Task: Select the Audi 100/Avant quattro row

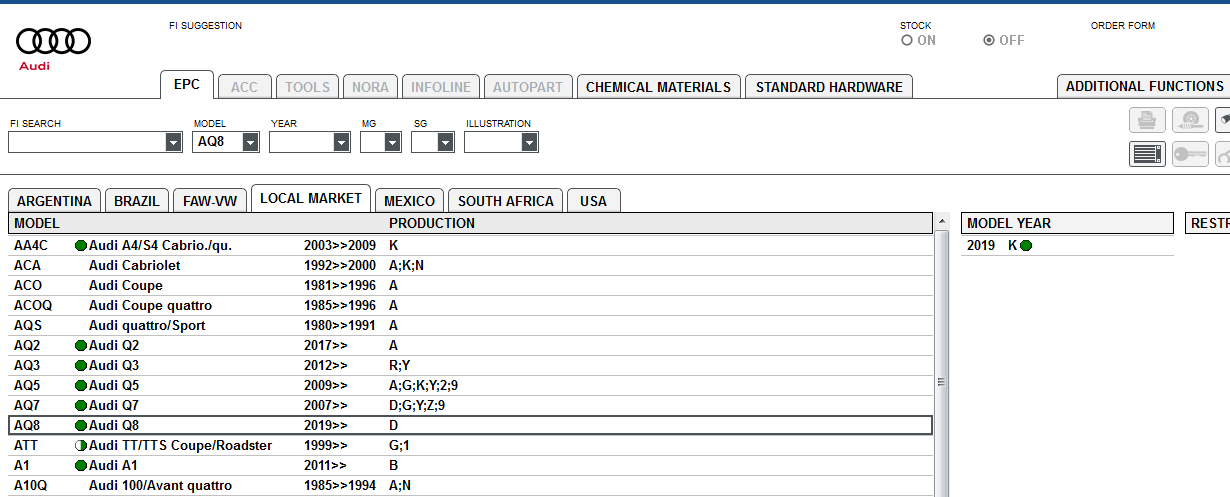Action: coord(470,485)
